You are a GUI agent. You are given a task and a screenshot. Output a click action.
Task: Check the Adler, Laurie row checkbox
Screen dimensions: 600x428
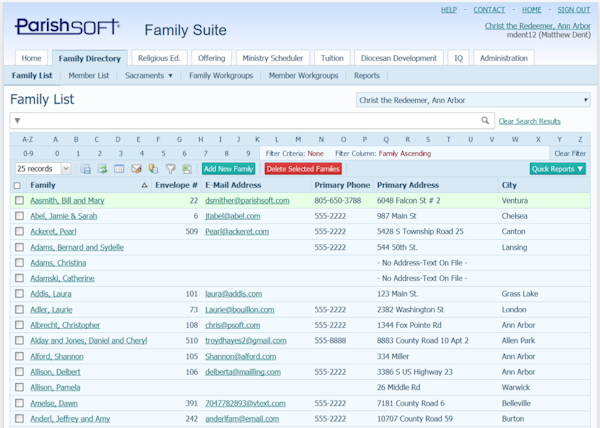(x=19, y=309)
